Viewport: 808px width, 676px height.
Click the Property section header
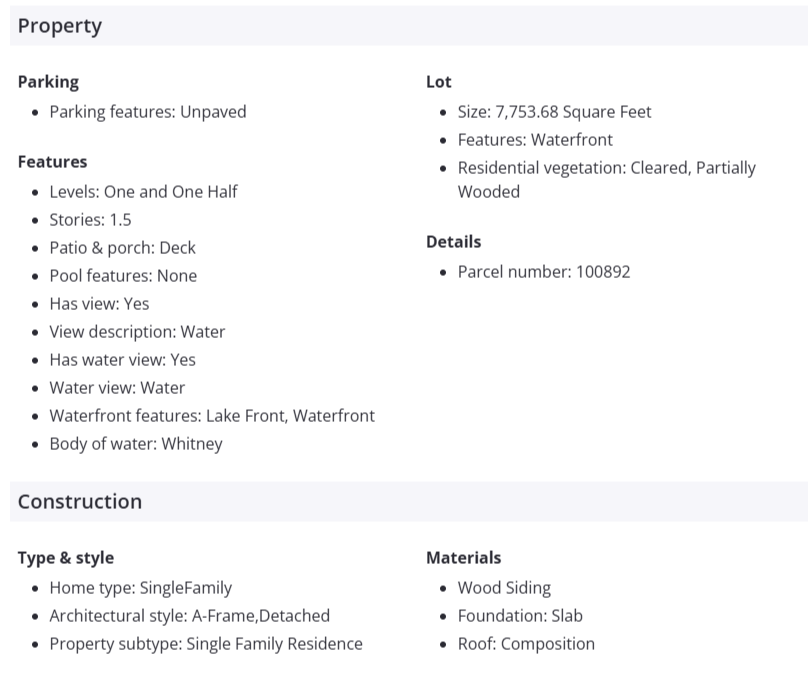pyautogui.click(x=60, y=26)
